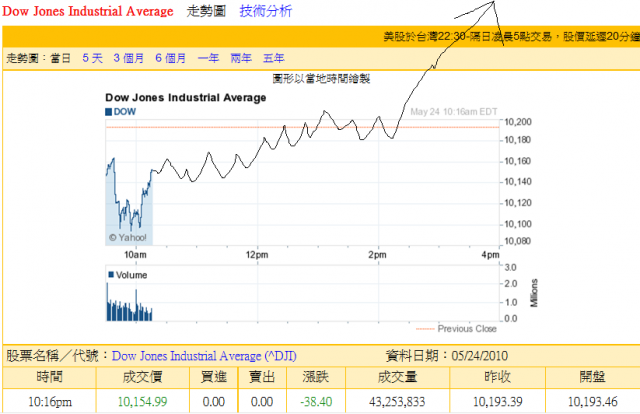Switch chart range to 6 個月

click(170, 58)
